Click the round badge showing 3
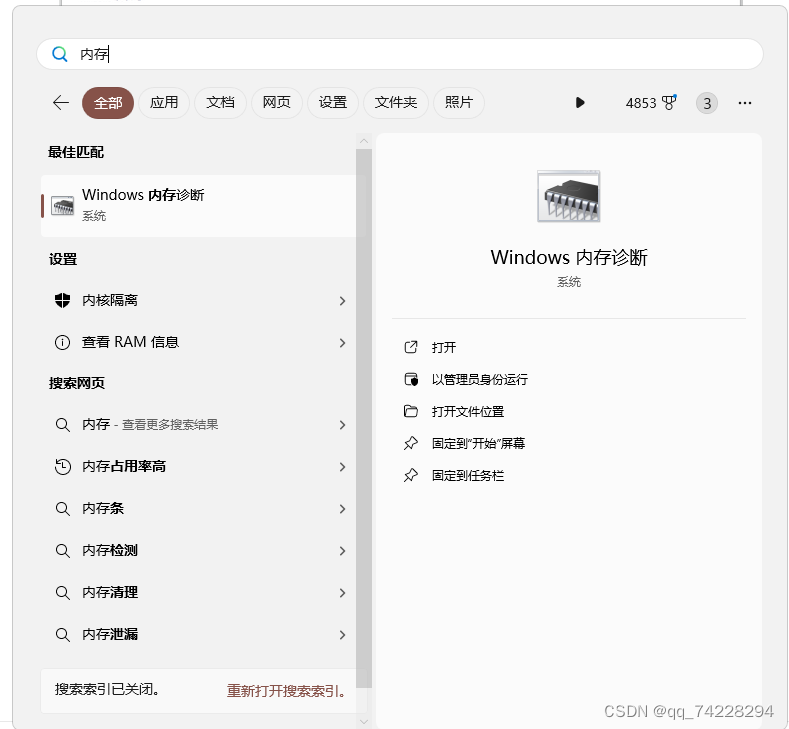The image size is (789, 729). (x=707, y=103)
